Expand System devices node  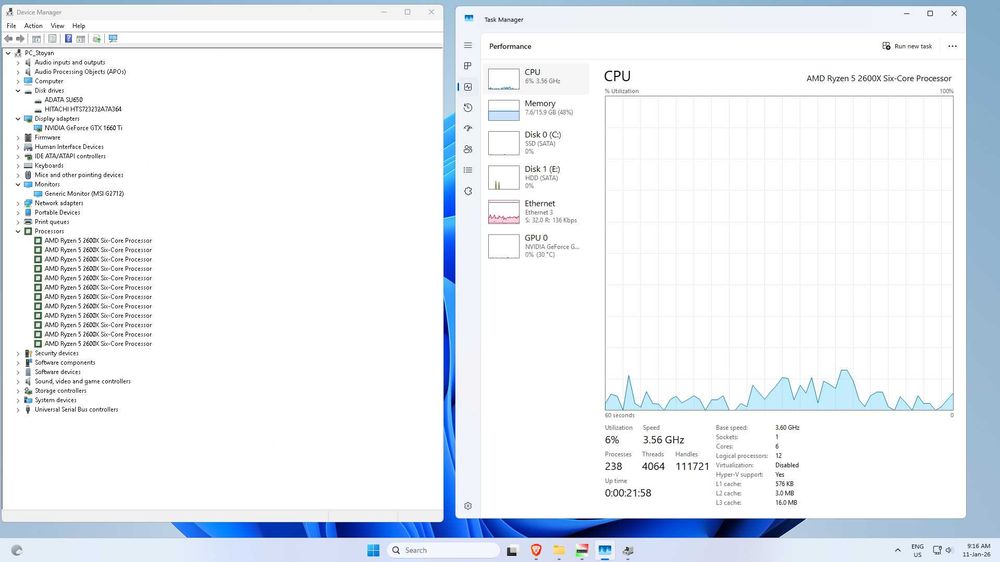18,400
